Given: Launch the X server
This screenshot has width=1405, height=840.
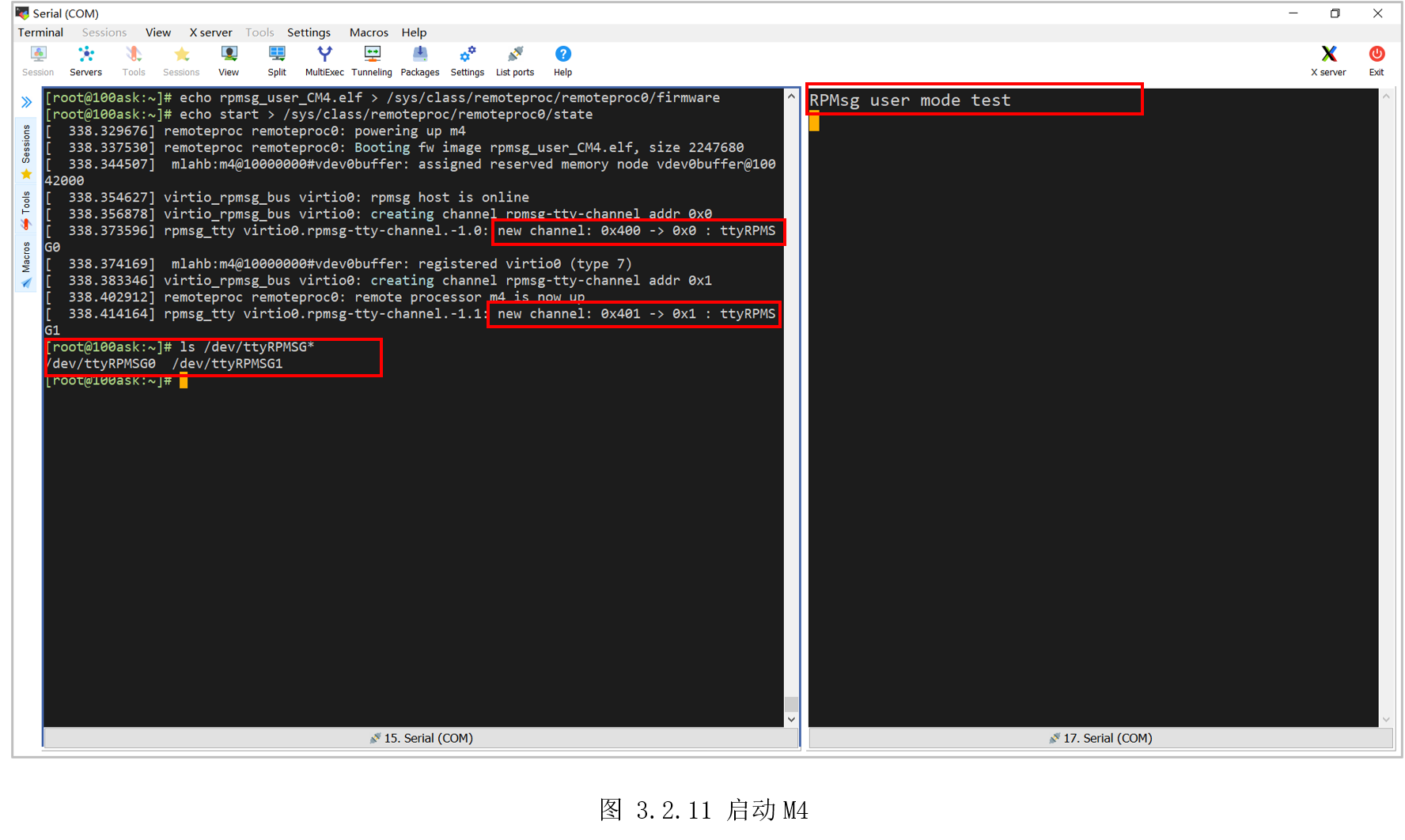Looking at the screenshot, I should click(1328, 59).
